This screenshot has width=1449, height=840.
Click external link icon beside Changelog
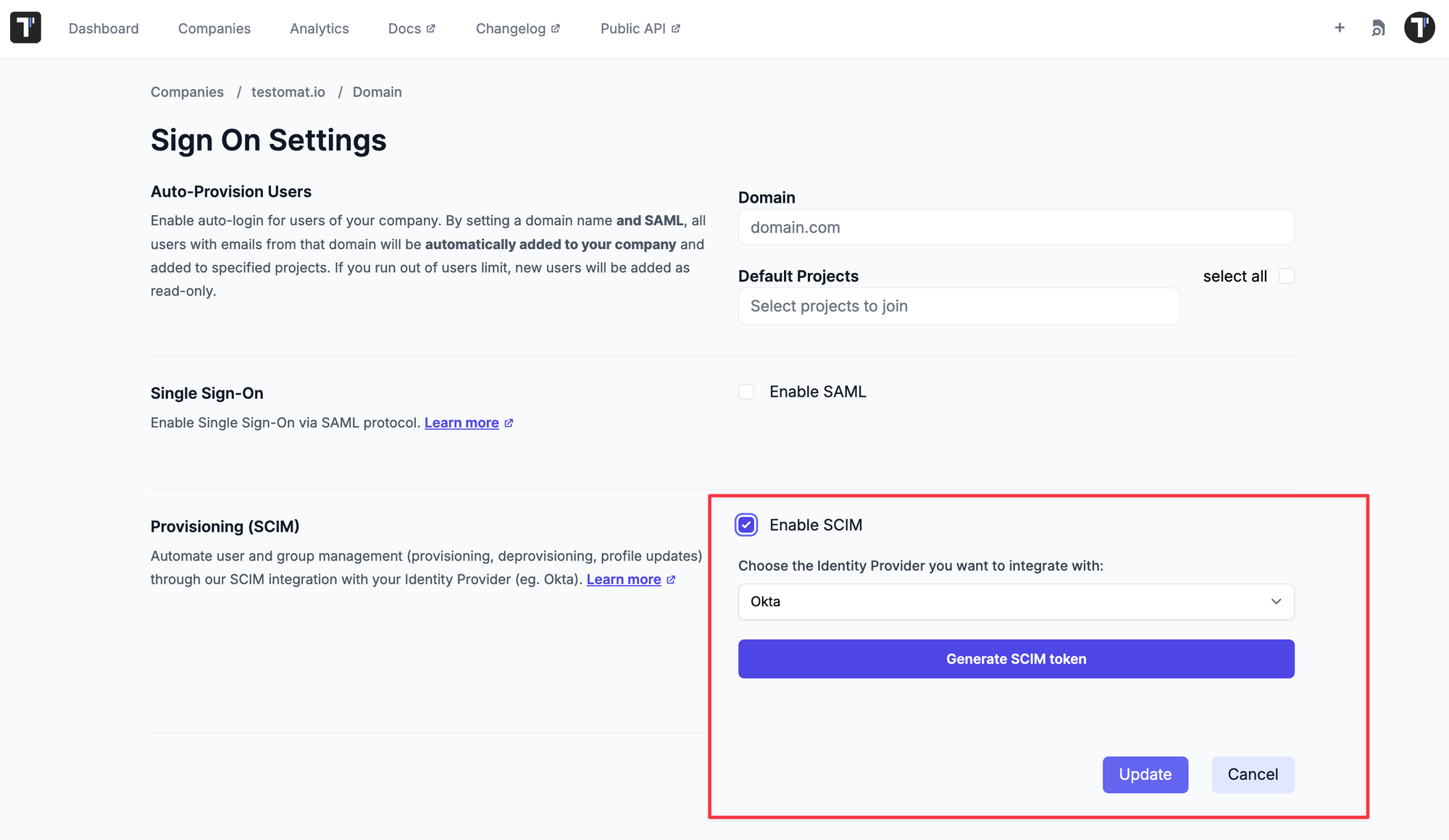click(x=556, y=28)
